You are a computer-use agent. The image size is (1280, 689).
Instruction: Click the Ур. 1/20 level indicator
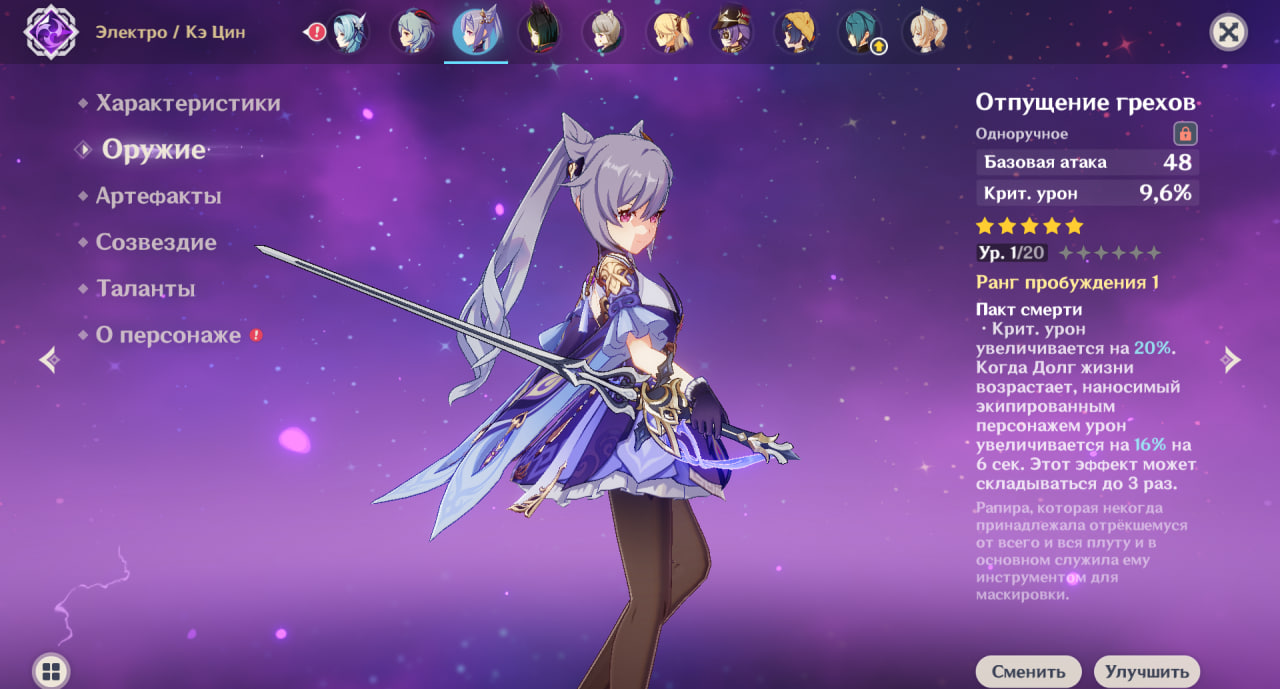tap(1012, 253)
